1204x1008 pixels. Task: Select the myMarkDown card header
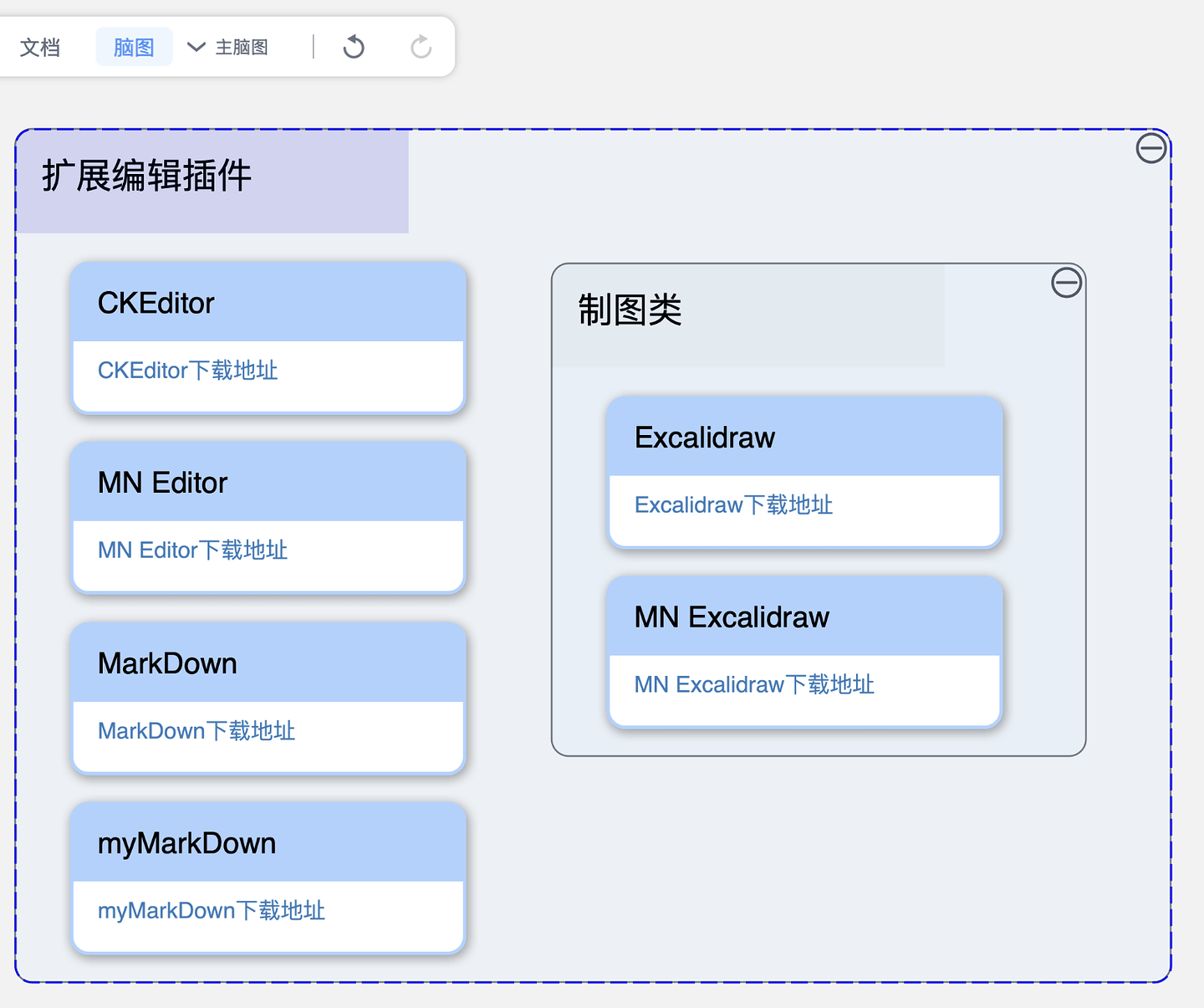click(x=268, y=843)
